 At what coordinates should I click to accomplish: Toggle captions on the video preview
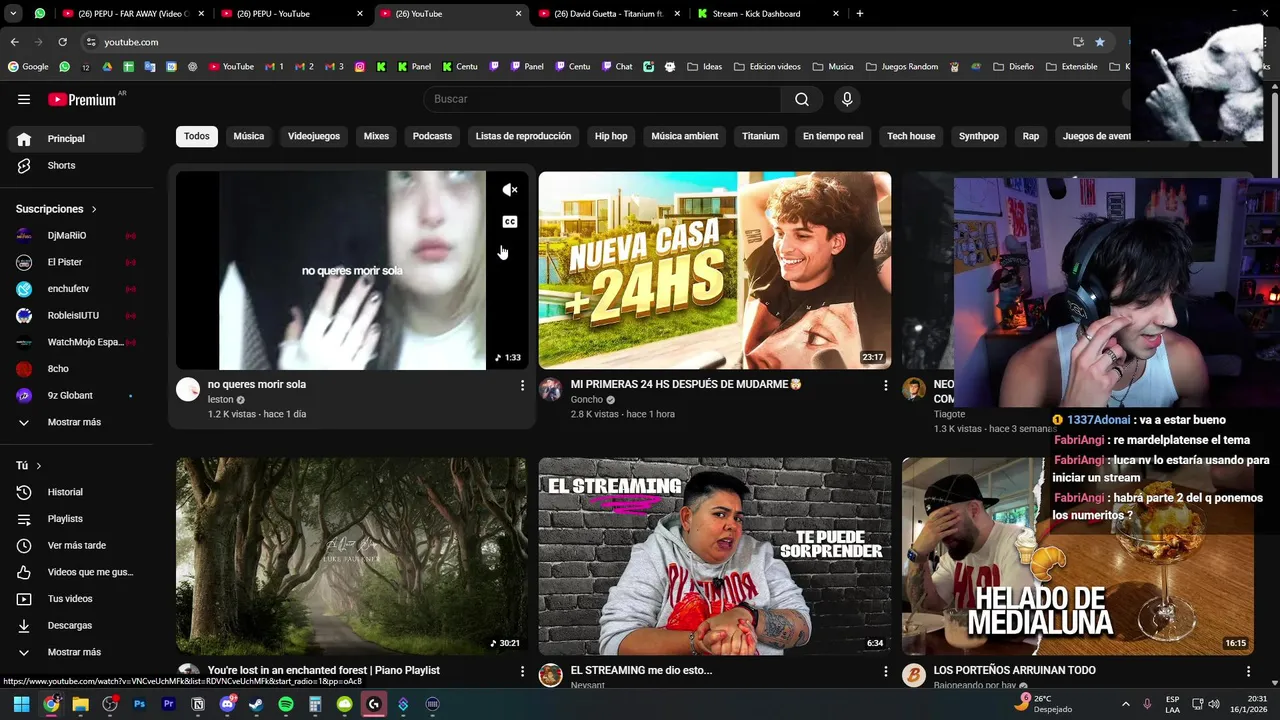509,222
